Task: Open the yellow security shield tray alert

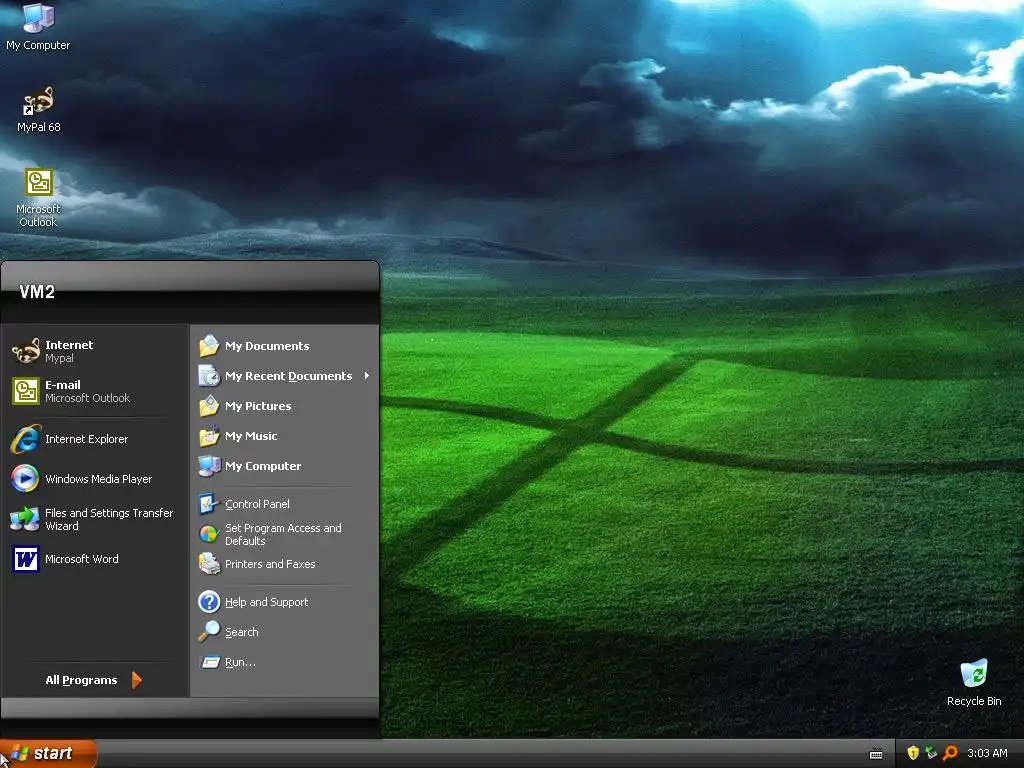Action: tap(913, 753)
